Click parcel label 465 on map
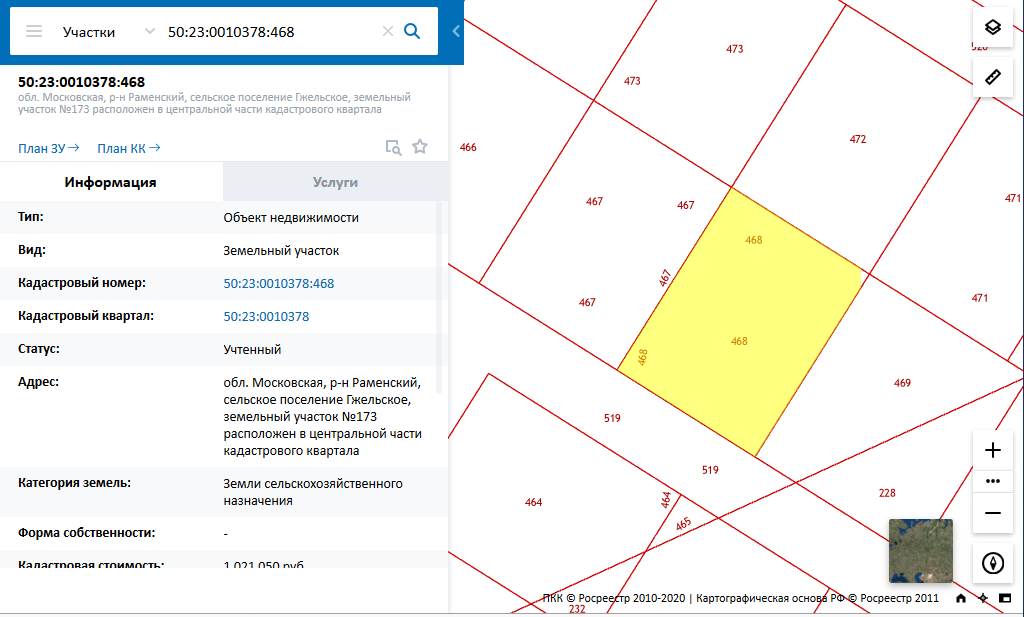Image resolution: width=1024 pixels, height=617 pixels. click(x=683, y=524)
